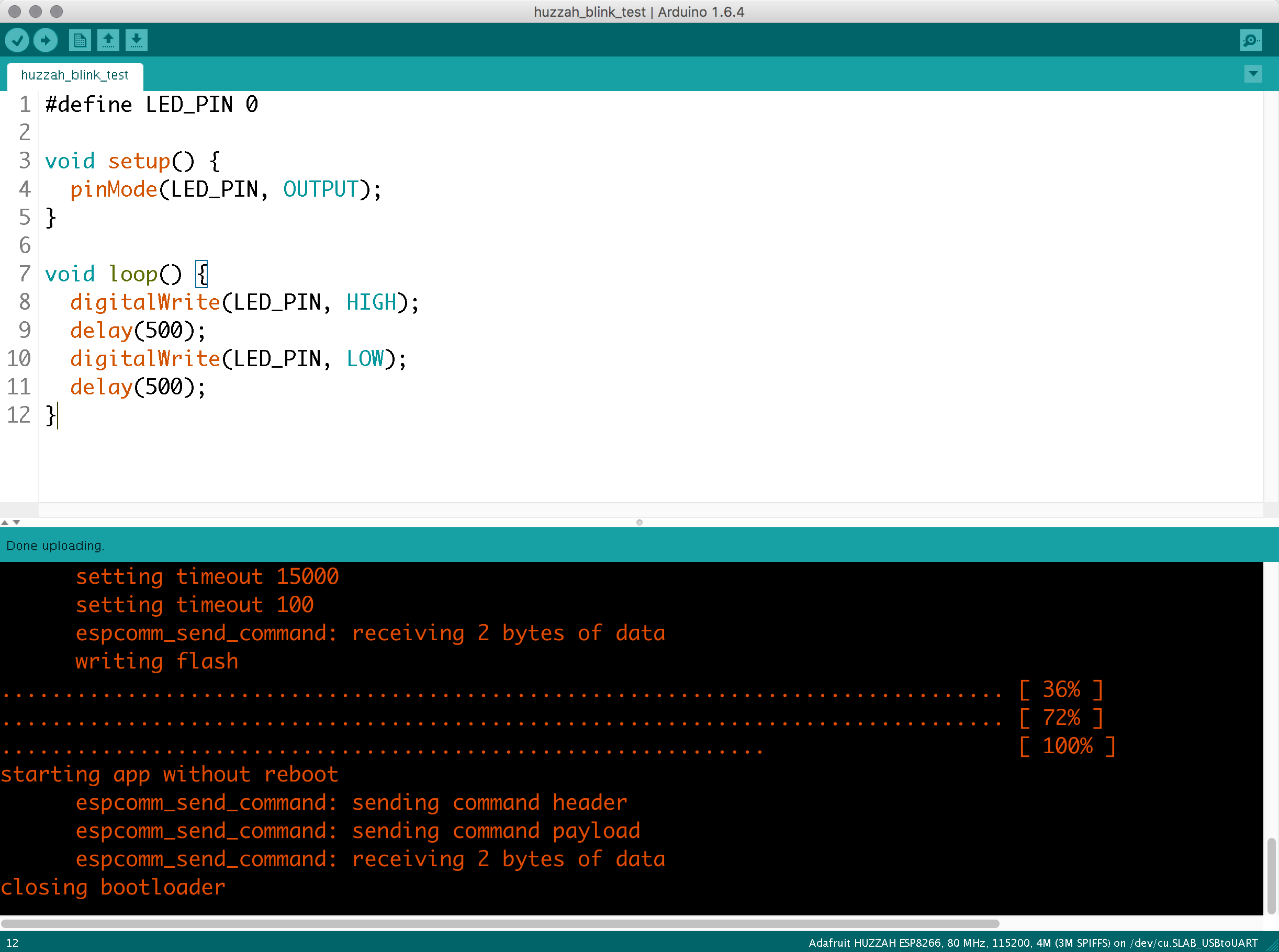Collapse editor with the up triangle
1279x952 pixels.
tap(5, 522)
